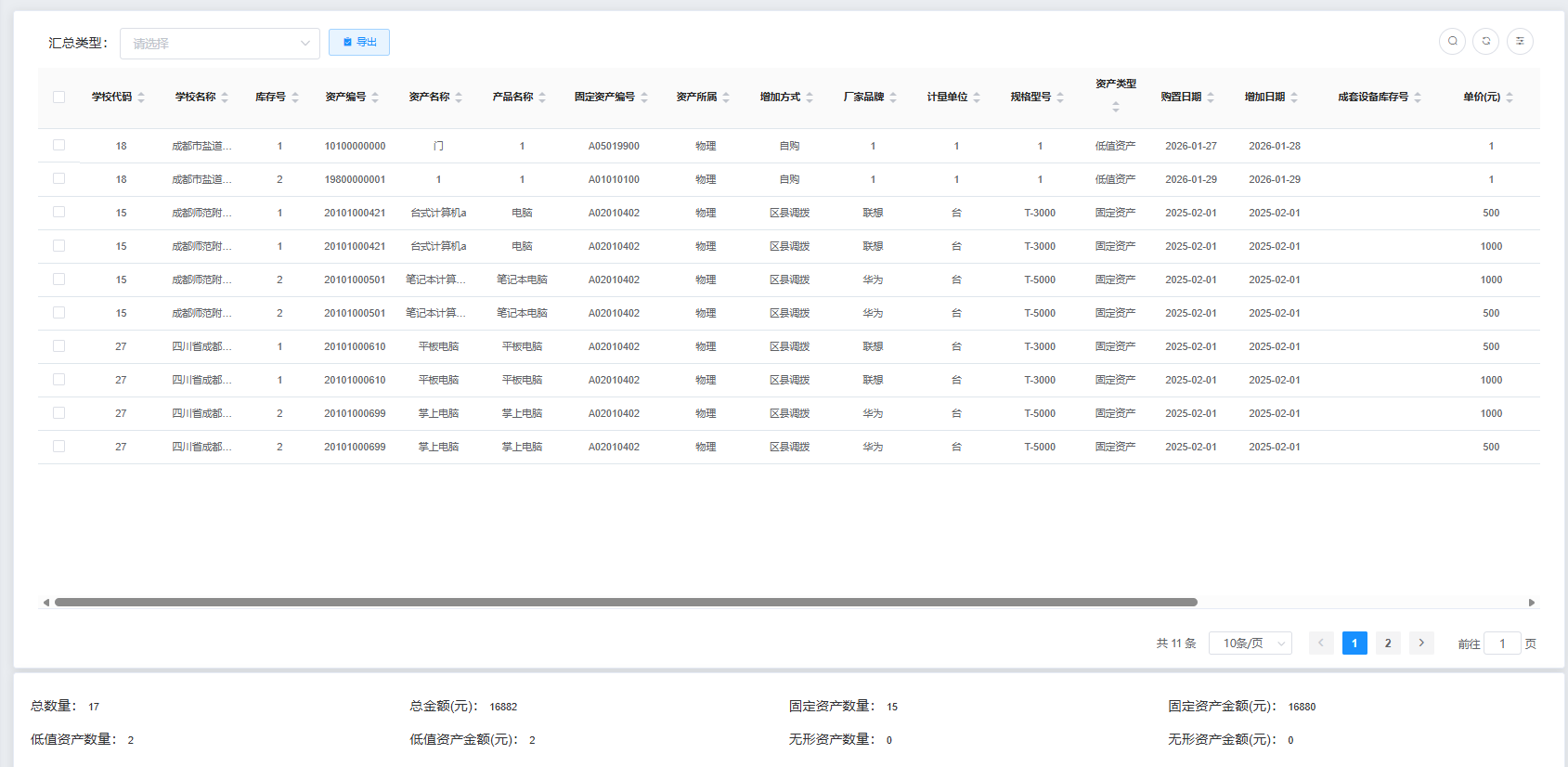
Task: Open the column settings icon
Action: coord(1520,41)
